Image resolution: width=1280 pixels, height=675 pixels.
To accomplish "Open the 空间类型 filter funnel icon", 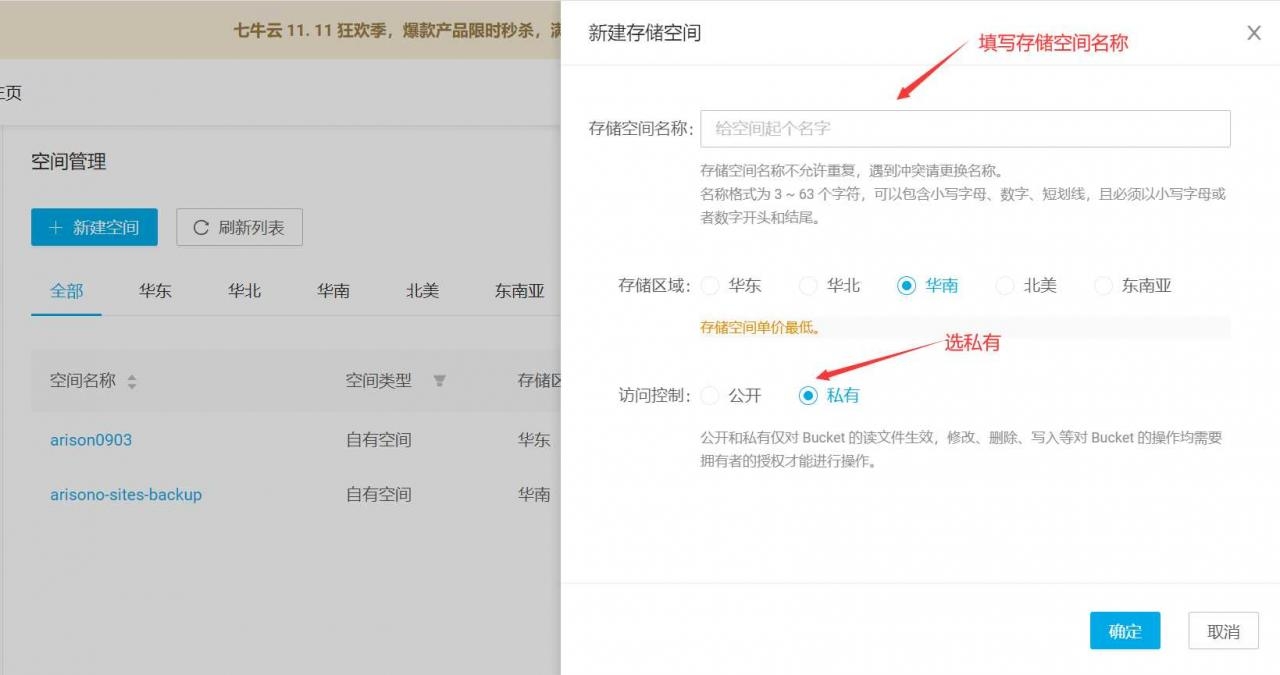I will [x=439, y=381].
